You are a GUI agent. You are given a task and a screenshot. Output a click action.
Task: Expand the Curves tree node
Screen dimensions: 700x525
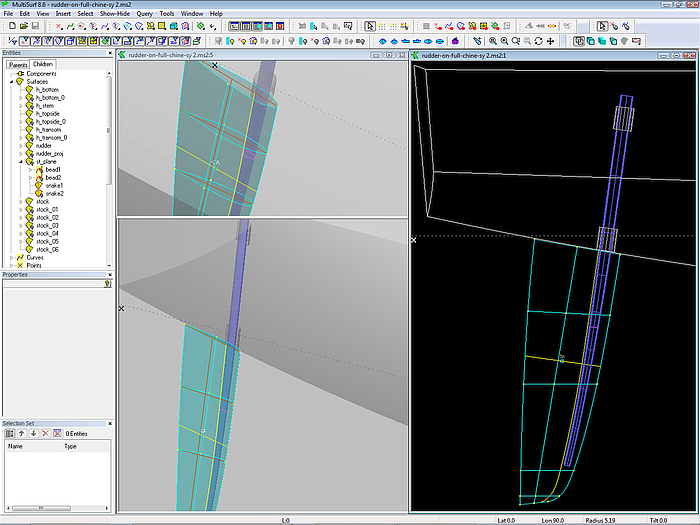(x=13, y=257)
